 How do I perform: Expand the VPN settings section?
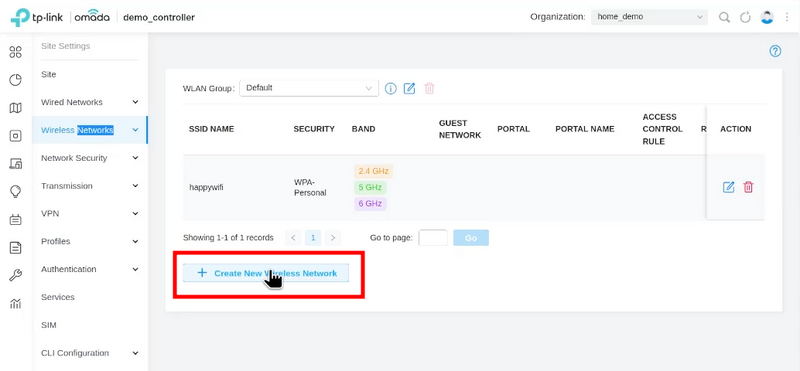click(90, 213)
